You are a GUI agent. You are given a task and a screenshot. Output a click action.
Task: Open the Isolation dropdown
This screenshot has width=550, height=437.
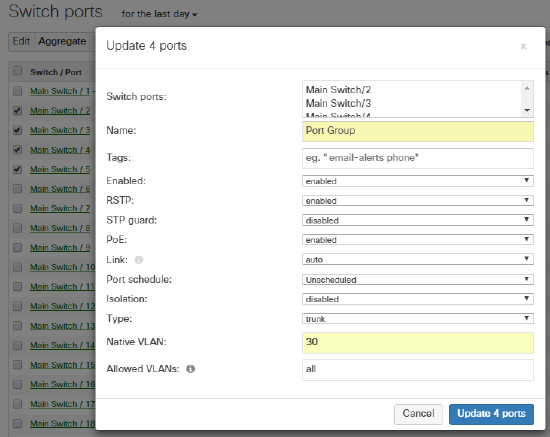(418, 299)
